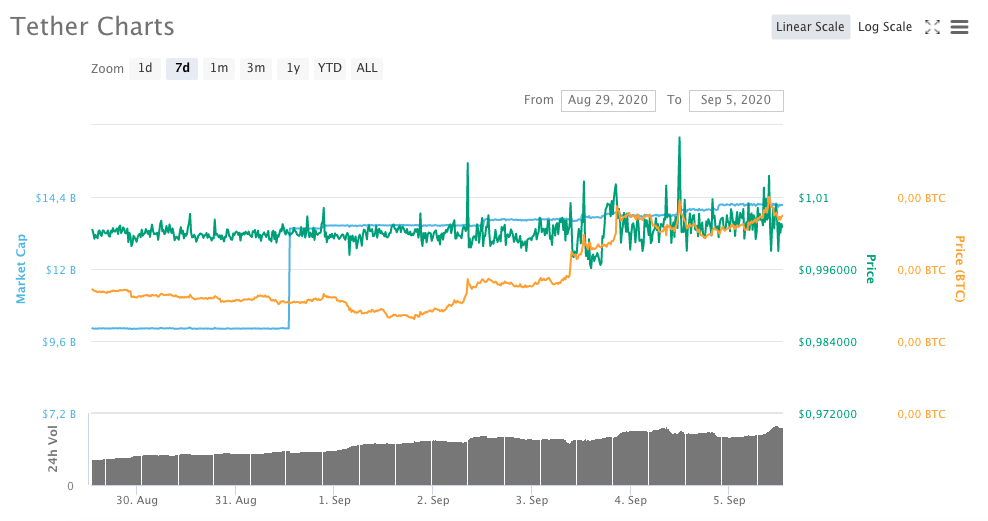Screen dimensions: 988x521
Task: Click the 2. Sep date tick
Action: pos(433,500)
